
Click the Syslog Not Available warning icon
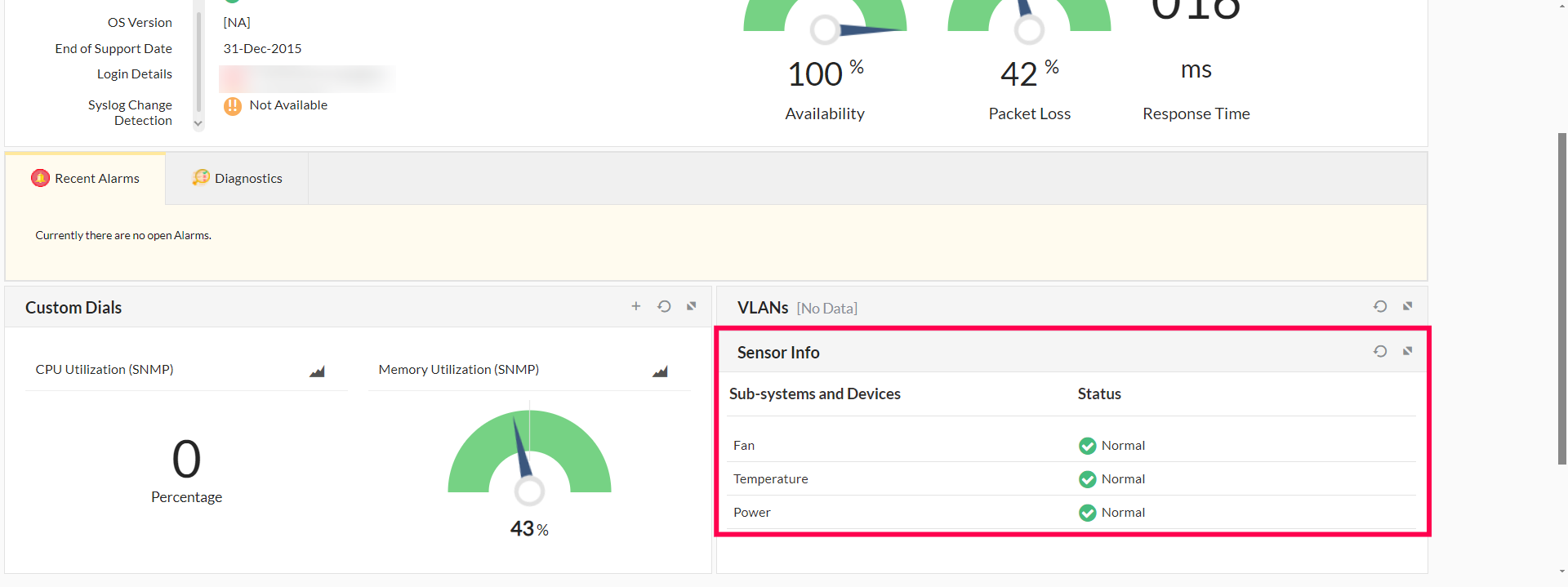click(233, 106)
